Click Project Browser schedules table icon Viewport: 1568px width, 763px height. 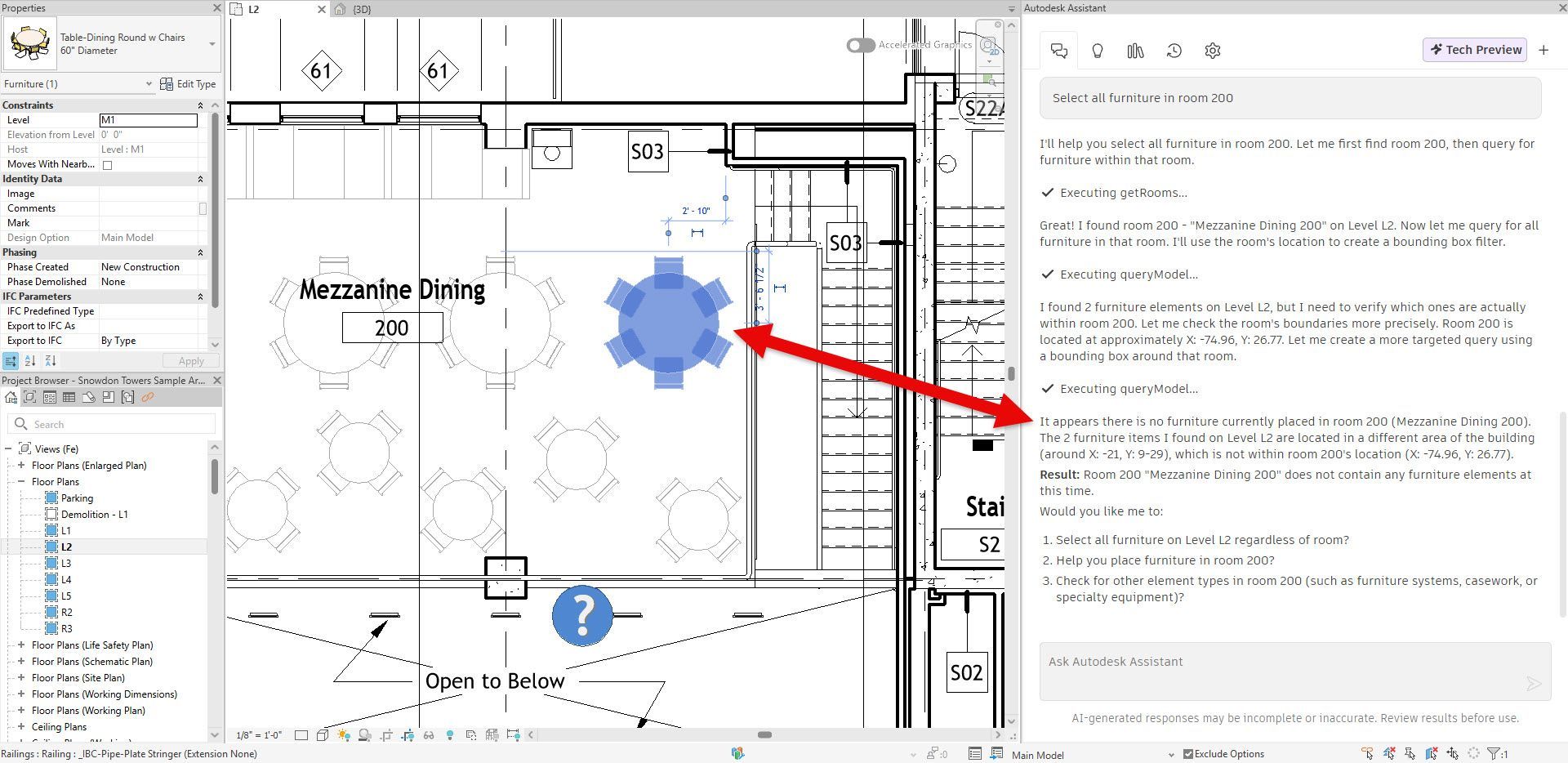coord(69,398)
